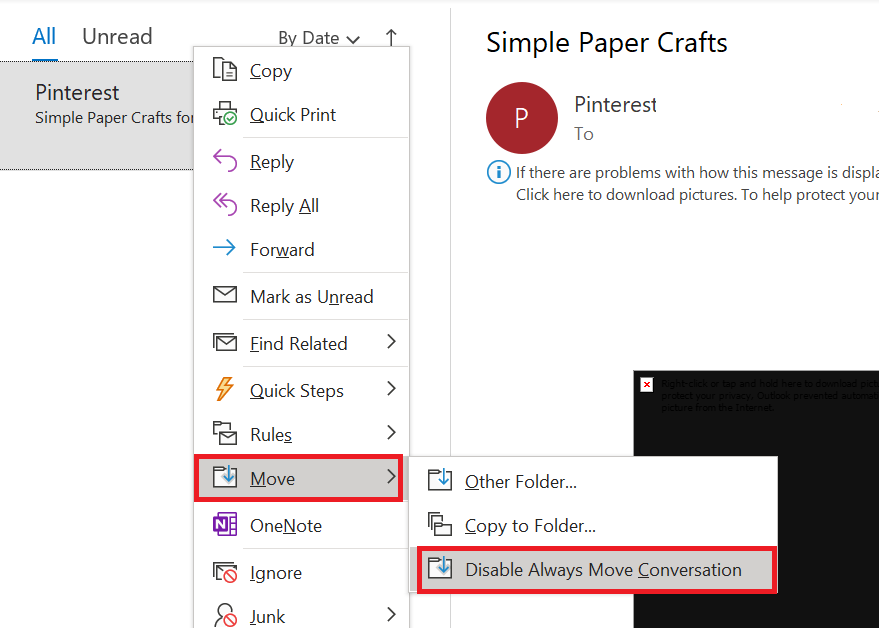The width and height of the screenshot is (879, 628).
Task: Choose Quick Print menu entry
Action: 302,114
